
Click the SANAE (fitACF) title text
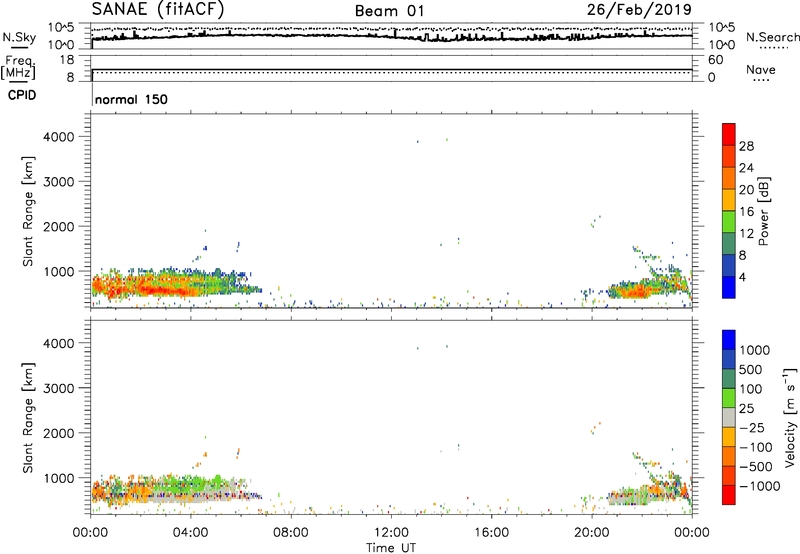pyautogui.click(x=158, y=9)
